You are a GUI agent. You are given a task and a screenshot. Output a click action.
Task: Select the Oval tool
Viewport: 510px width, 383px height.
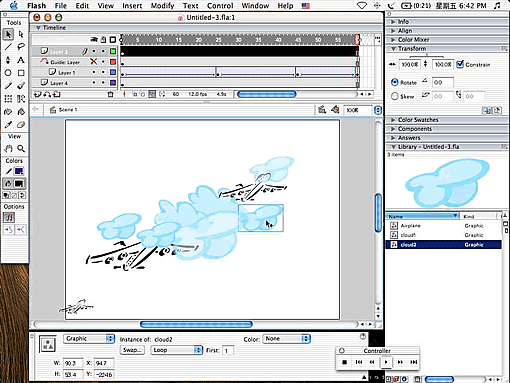point(8,73)
